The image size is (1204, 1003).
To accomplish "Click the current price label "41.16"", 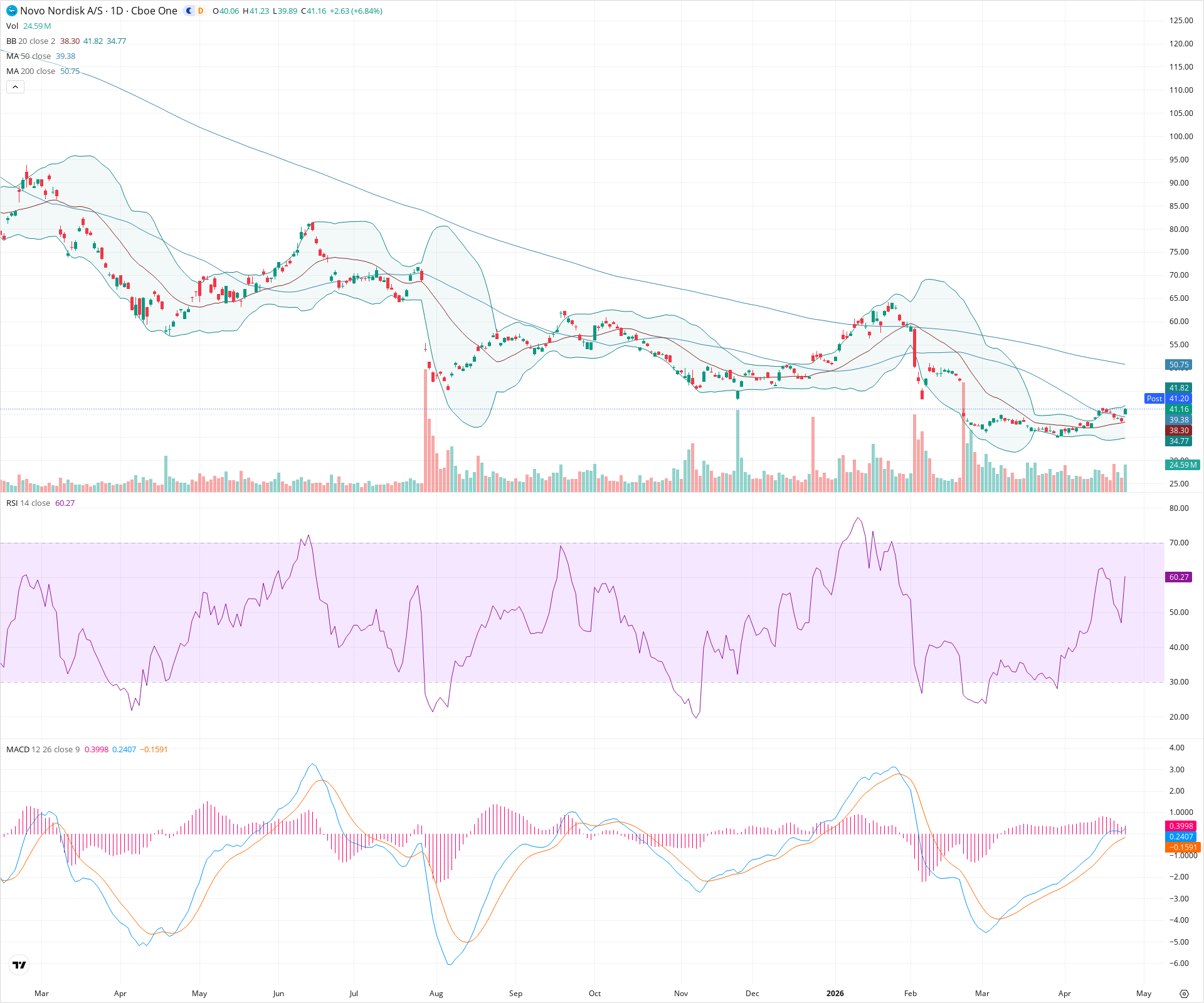I will (1178, 409).
